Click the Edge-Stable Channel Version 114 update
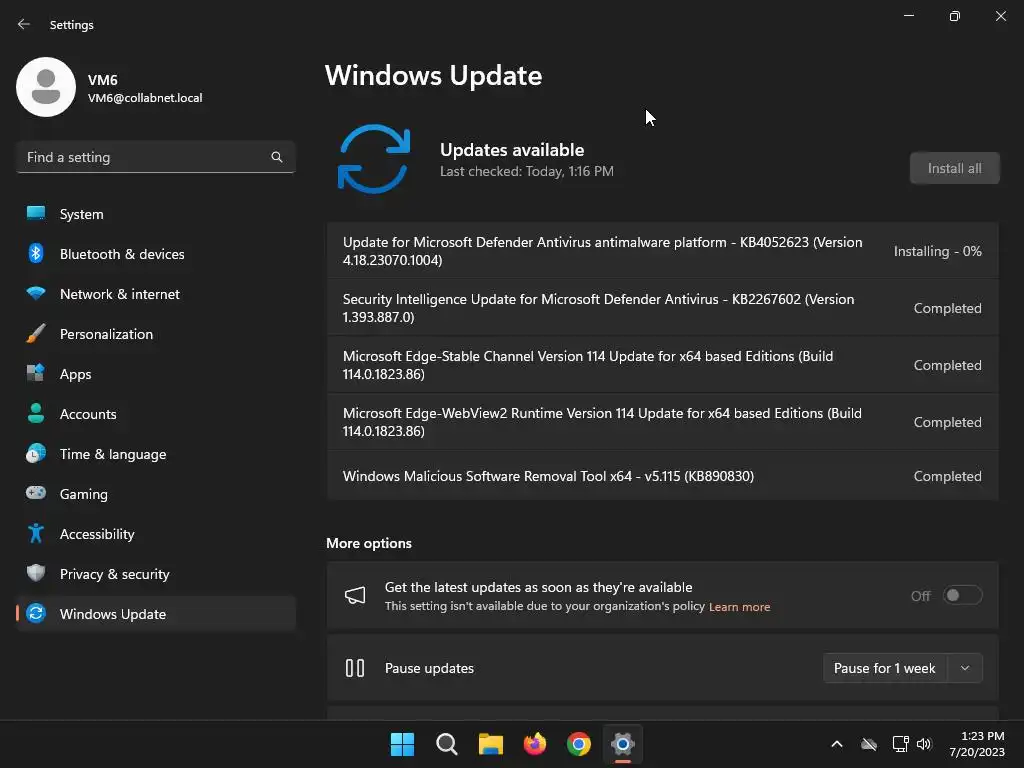Image resolution: width=1024 pixels, height=768 pixels. 662,364
